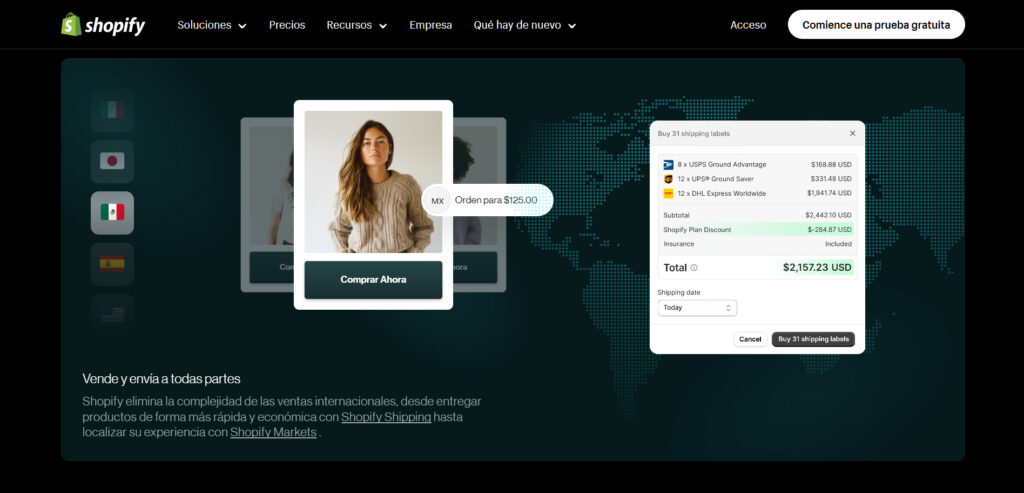Viewport: 1024px width, 493px height.
Task: Expand the Recursos menu
Action: click(x=357, y=25)
